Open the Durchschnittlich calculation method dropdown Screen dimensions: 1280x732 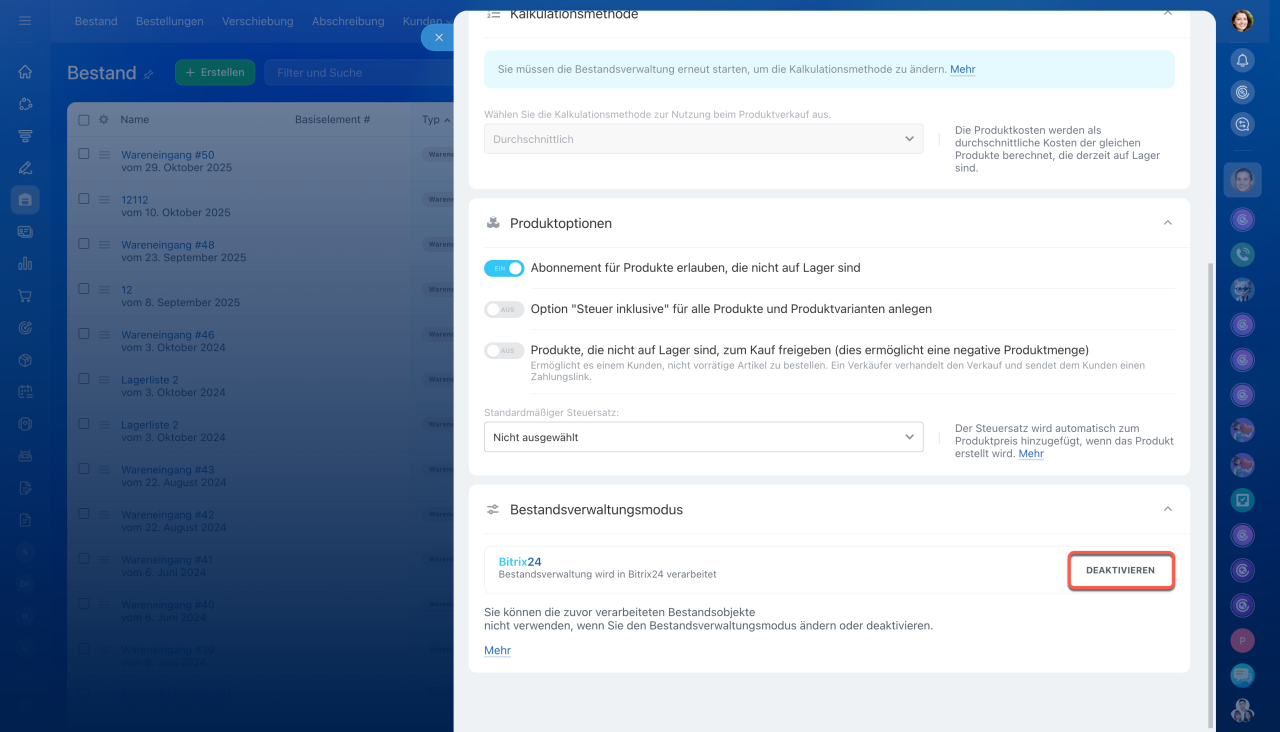point(703,139)
